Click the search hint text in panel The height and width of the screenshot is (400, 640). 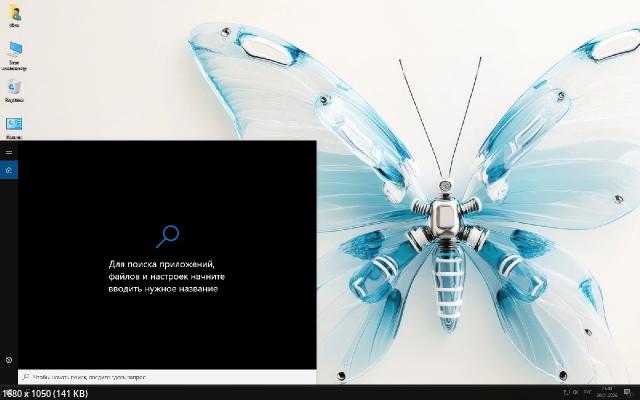167,275
